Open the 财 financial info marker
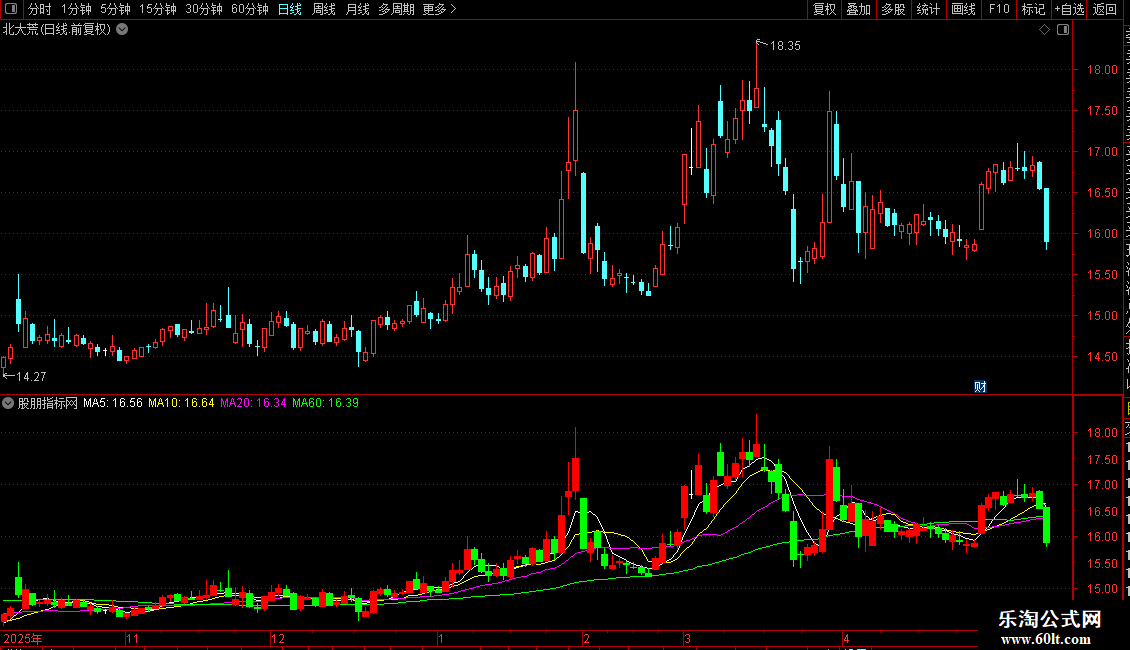The image size is (1130, 650). coord(980,387)
